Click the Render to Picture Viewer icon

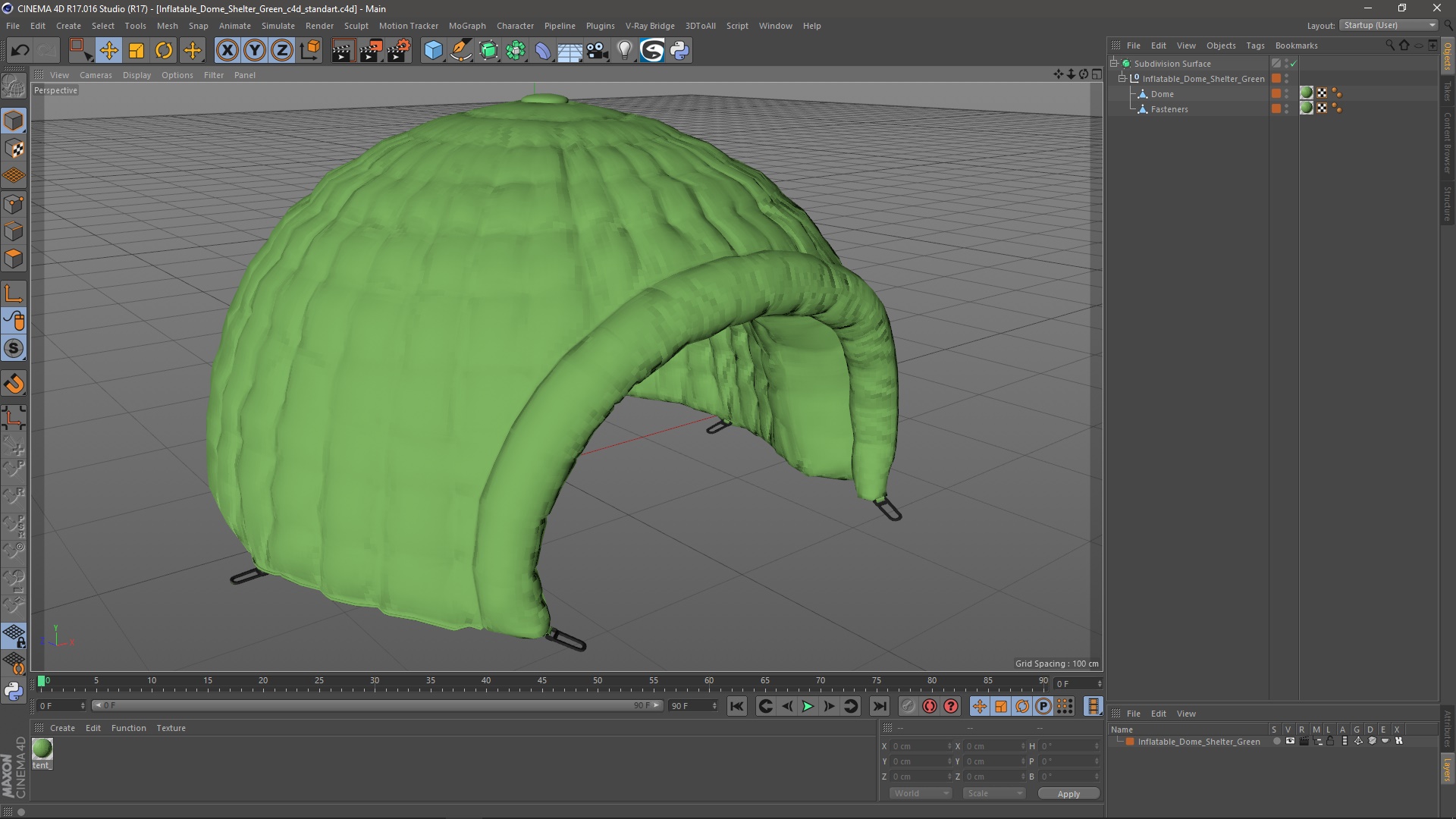click(x=370, y=51)
